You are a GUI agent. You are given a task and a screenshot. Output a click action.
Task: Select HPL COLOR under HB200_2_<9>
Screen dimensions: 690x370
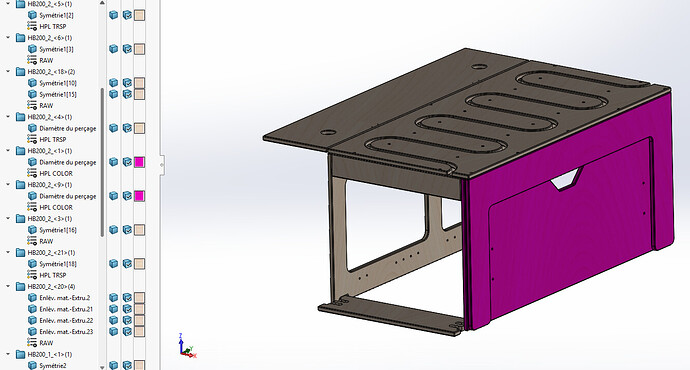click(56, 207)
